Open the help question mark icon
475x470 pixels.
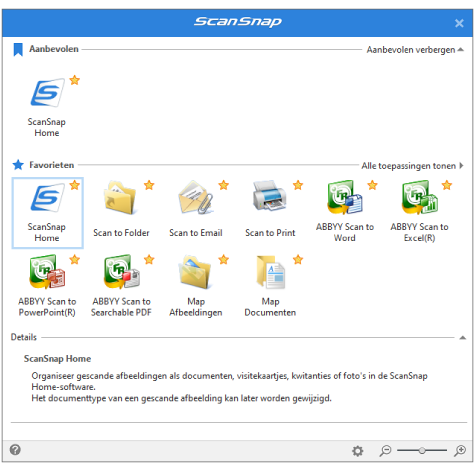(15, 450)
